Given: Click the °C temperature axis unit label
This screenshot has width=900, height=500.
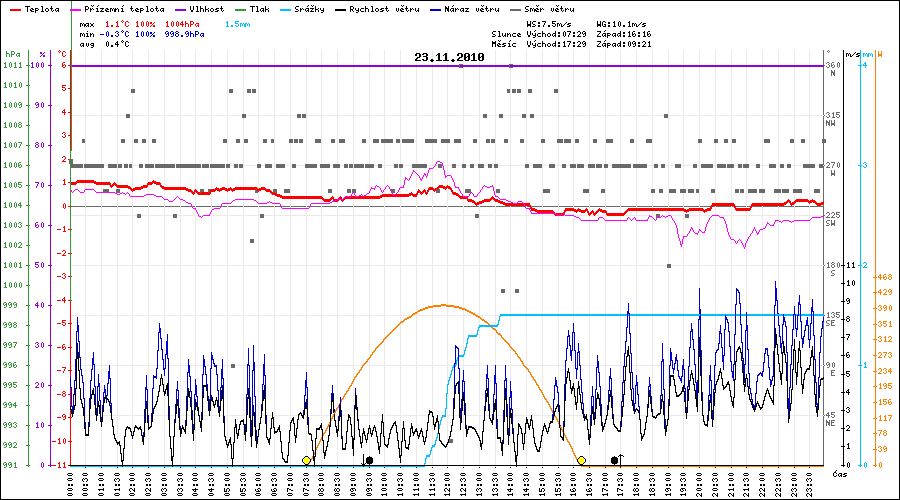Looking at the screenshot, I should (x=62, y=54).
